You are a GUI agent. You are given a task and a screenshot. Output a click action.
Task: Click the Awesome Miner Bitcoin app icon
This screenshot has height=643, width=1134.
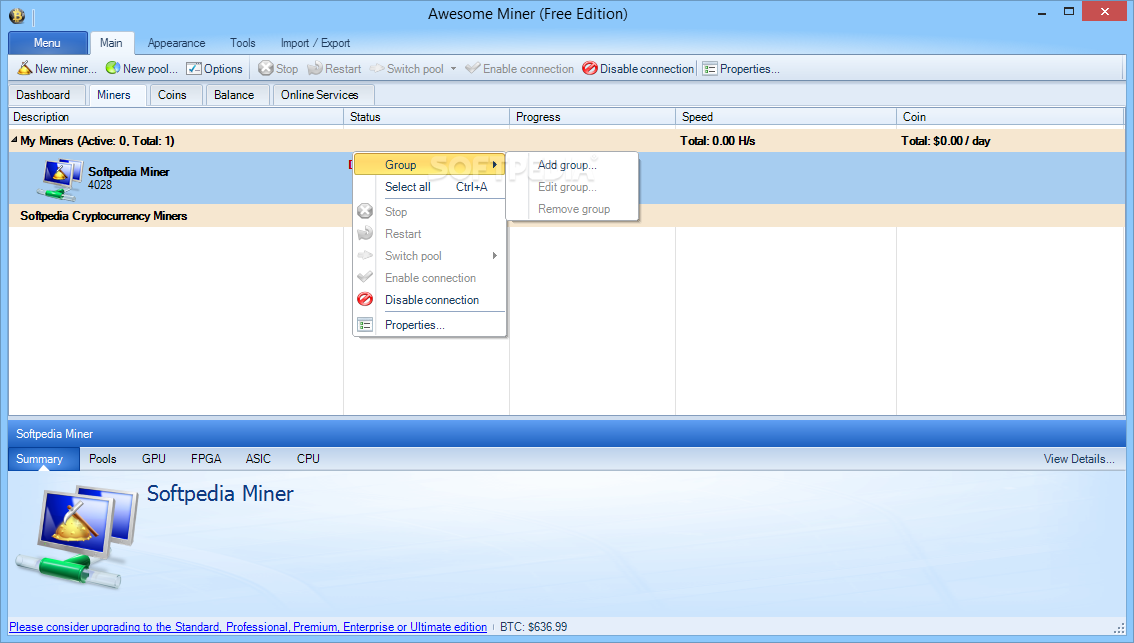tap(17, 15)
